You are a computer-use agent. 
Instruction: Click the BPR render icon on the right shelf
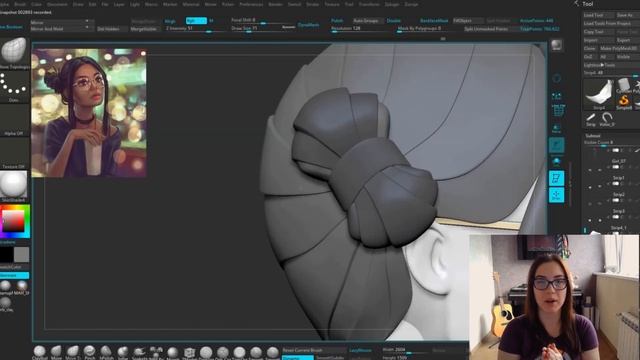pos(556,45)
